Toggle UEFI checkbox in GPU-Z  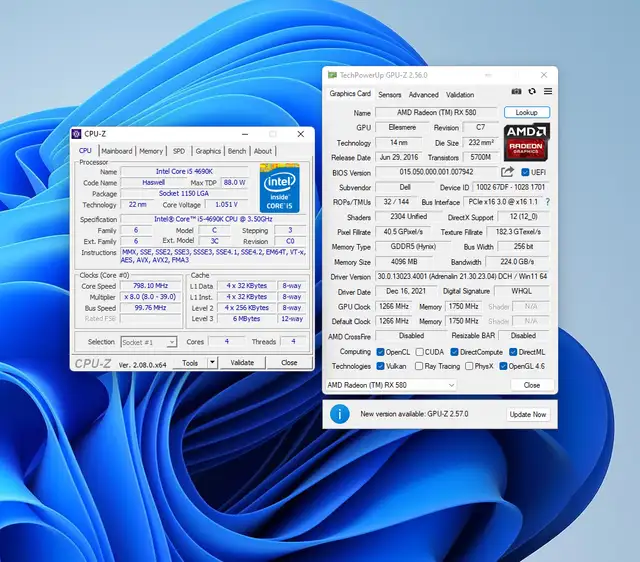[x=525, y=172]
